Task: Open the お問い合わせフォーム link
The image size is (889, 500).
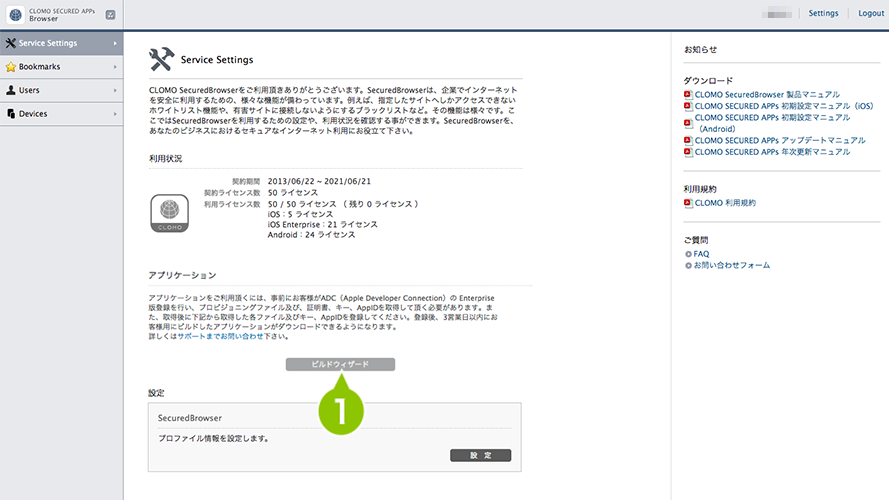Action: 732,265
